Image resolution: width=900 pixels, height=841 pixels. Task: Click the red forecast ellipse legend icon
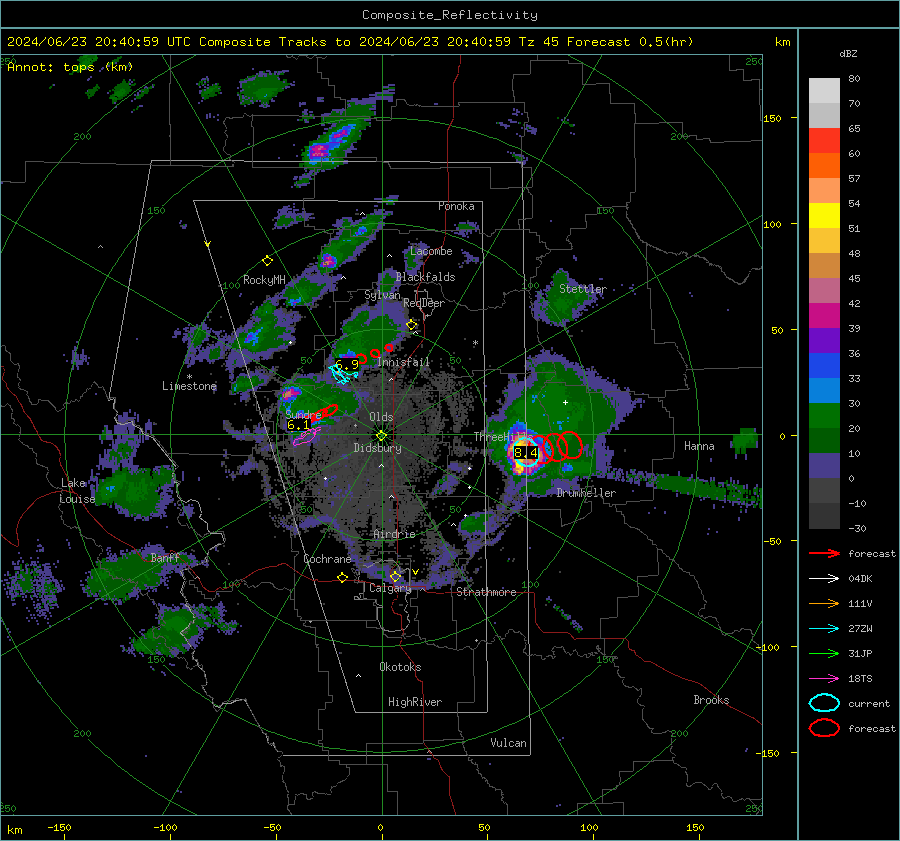pyautogui.click(x=824, y=728)
